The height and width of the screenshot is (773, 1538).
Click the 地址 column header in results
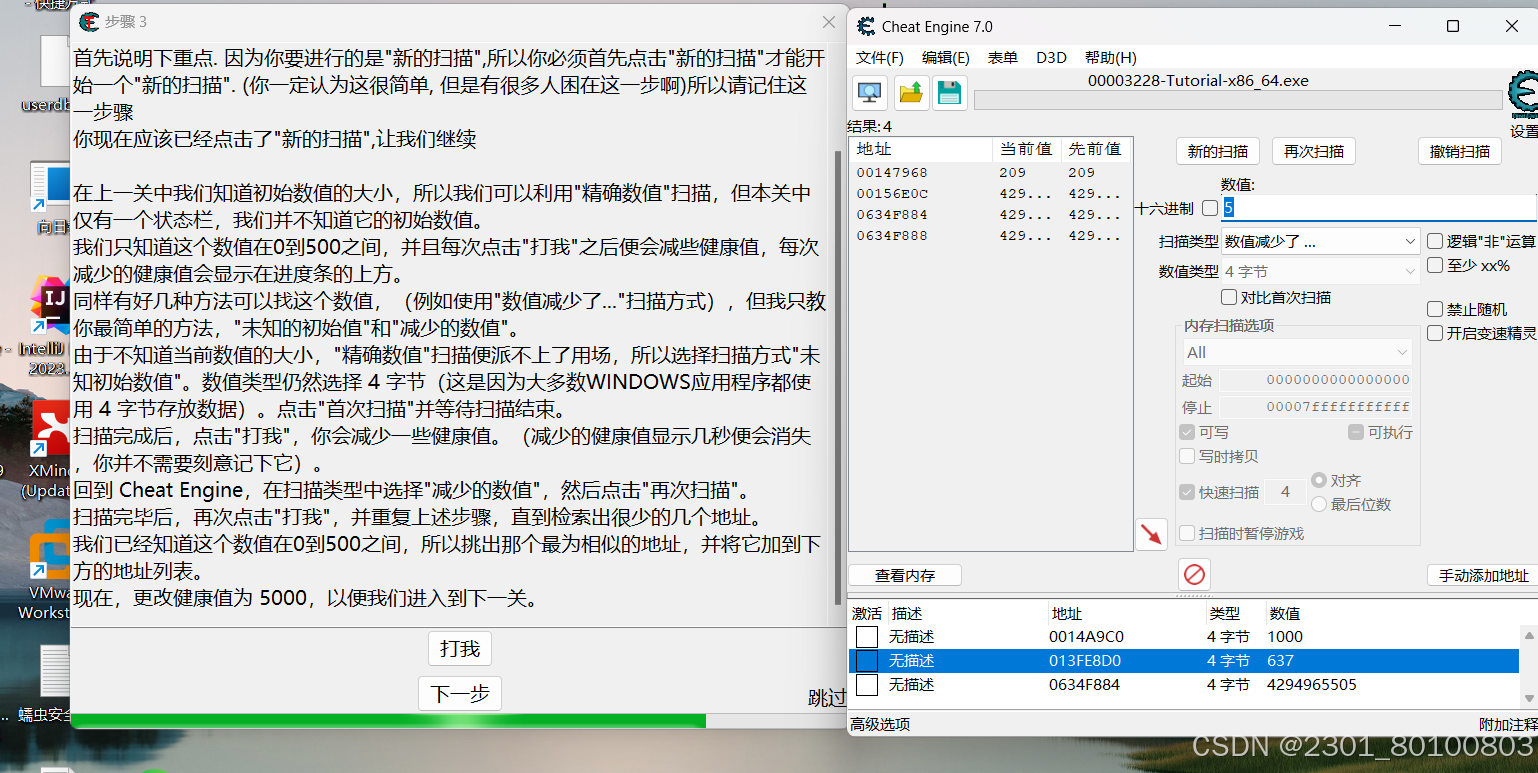coord(921,149)
